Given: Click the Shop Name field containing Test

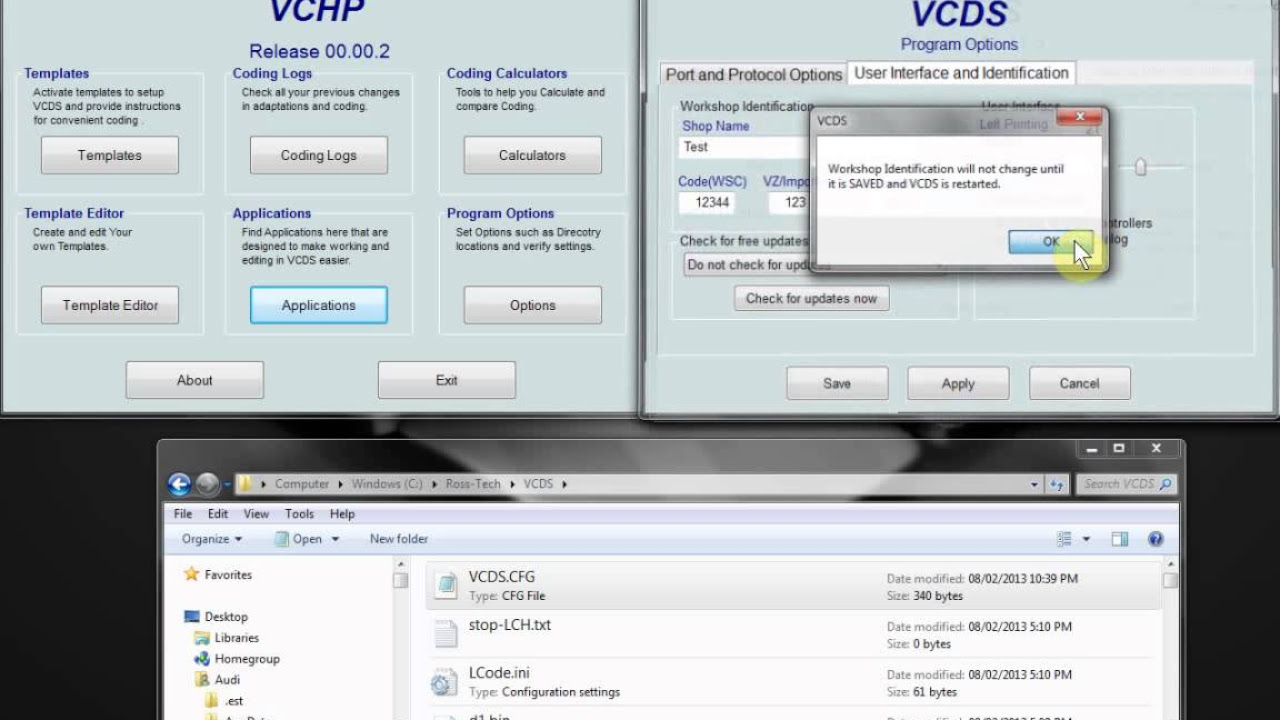Looking at the screenshot, I should pyautogui.click(x=745, y=147).
